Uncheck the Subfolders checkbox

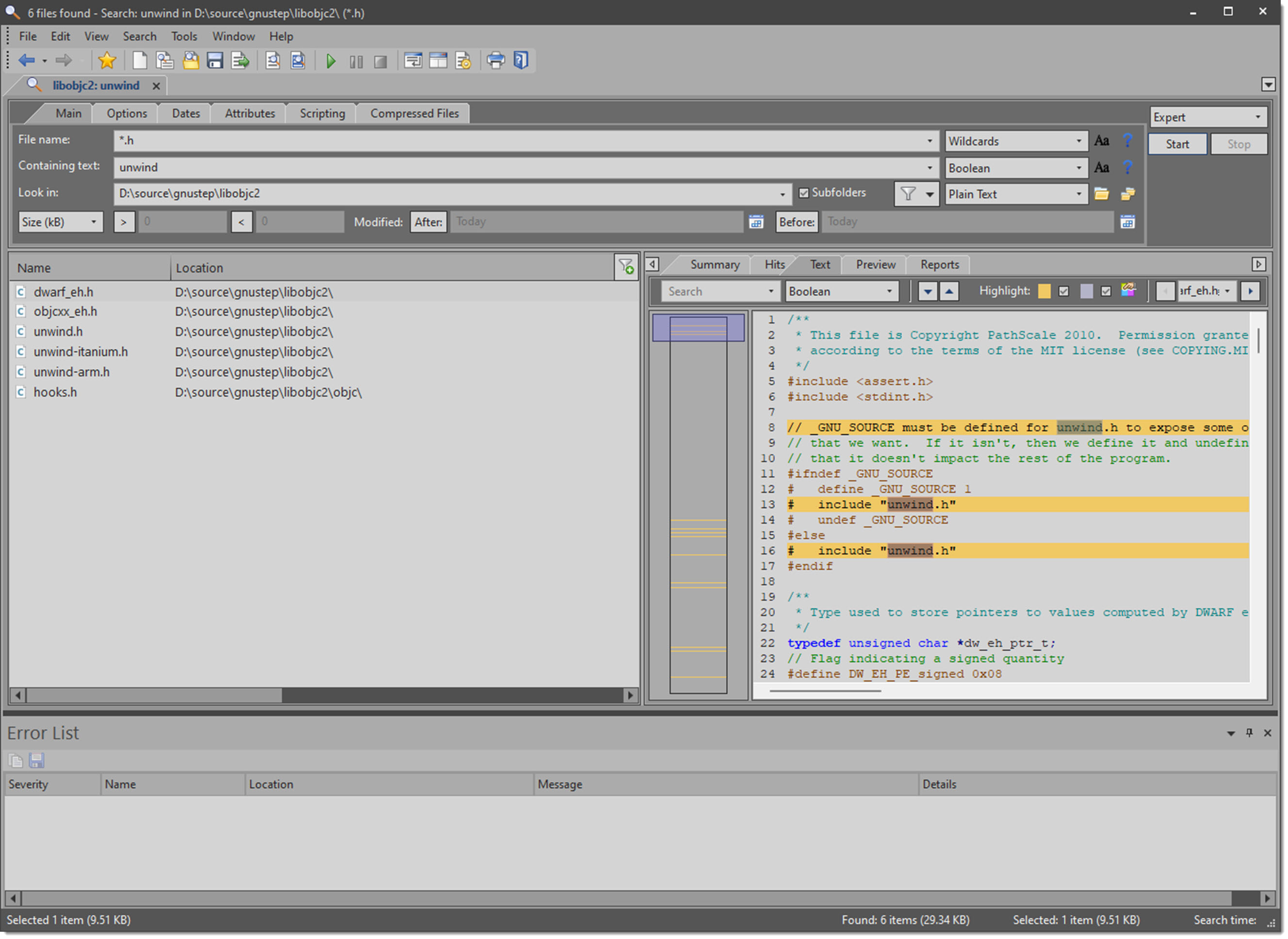click(804, 193)
